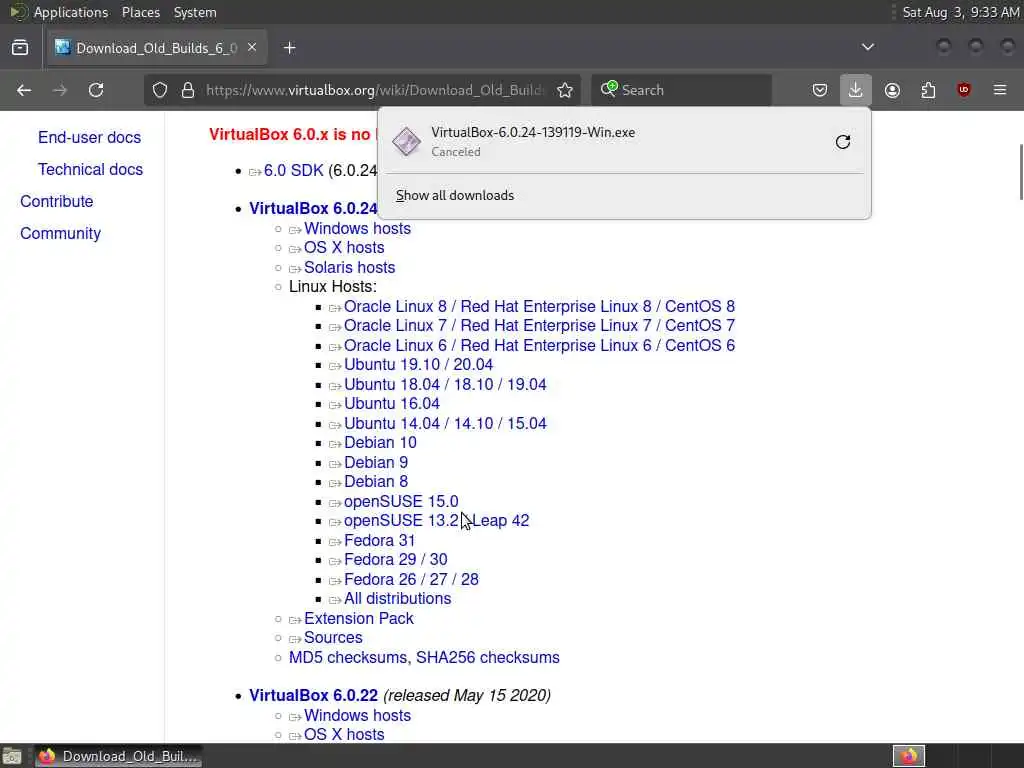Click the Ubuntu 19.10 / 20.04 link

point(419,364)
